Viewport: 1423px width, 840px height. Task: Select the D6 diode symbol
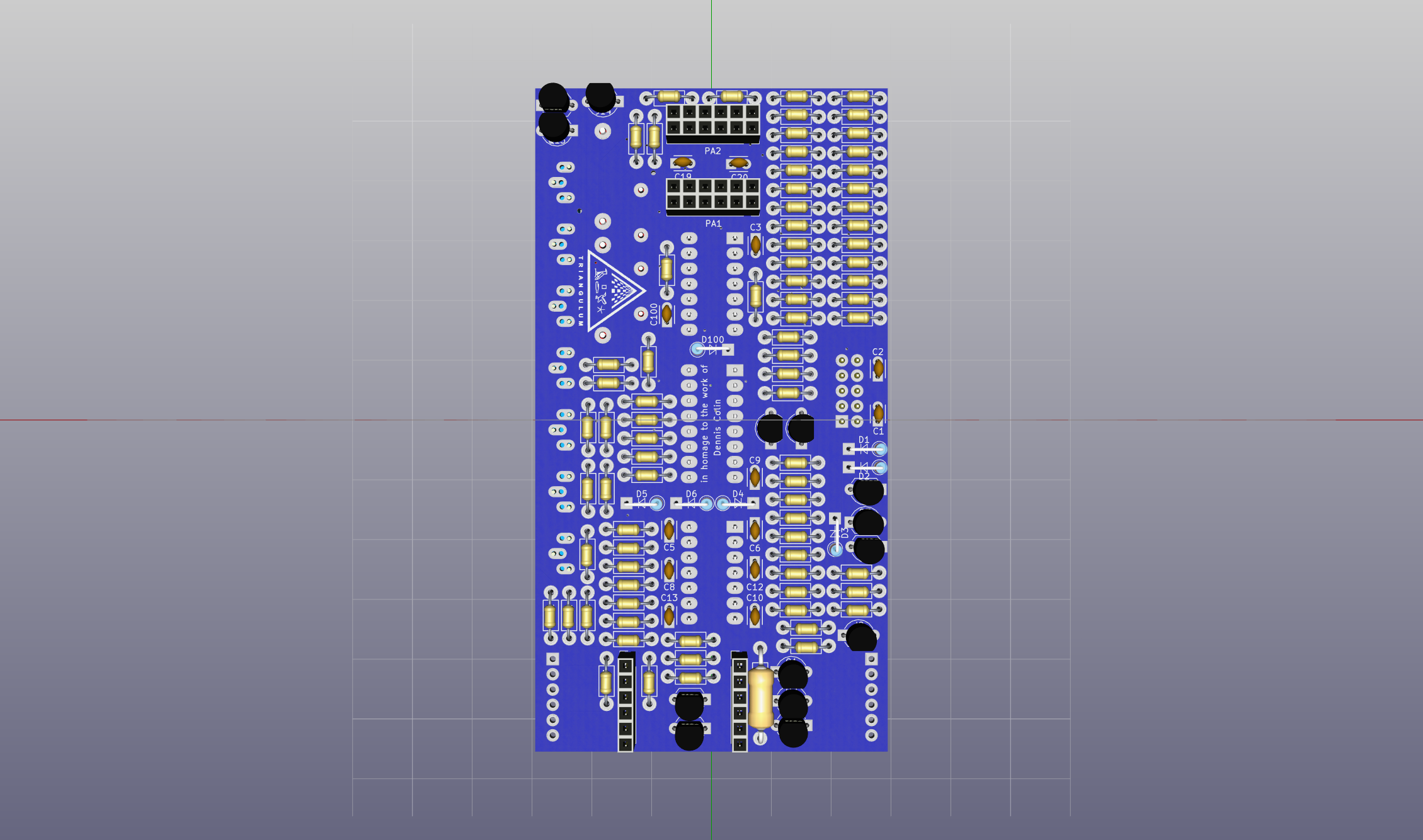(x=691, y=503)
